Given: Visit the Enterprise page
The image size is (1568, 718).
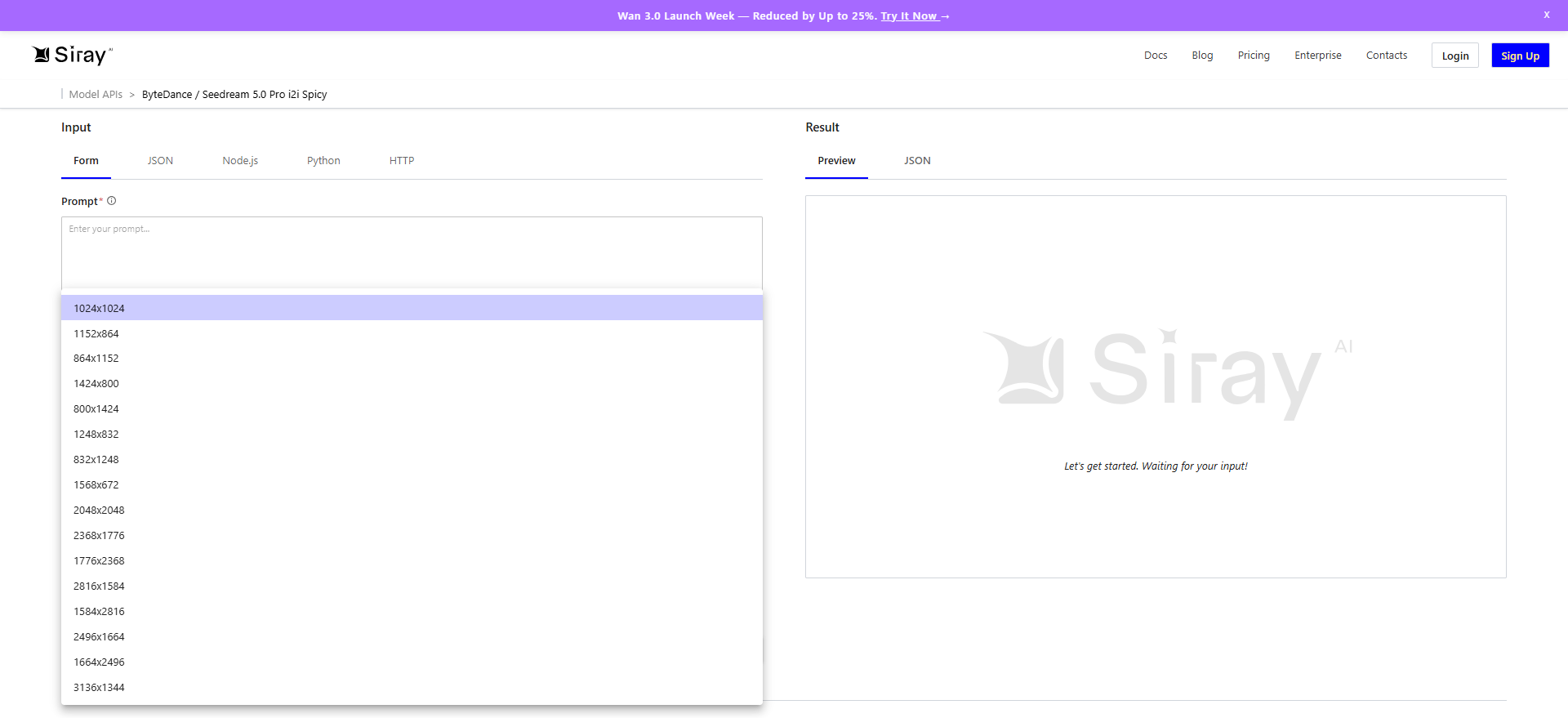Looking at the screenshot, I should (1318, 56).
